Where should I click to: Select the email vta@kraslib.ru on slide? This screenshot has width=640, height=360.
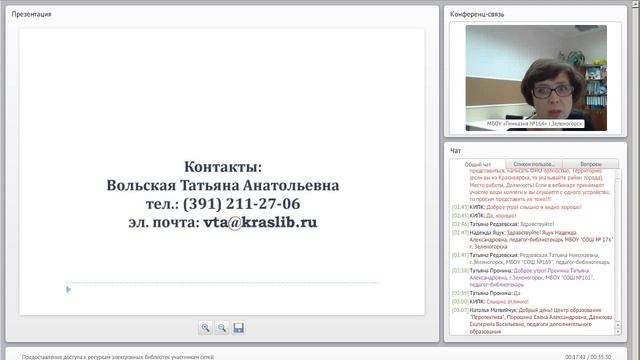point(260,222)
